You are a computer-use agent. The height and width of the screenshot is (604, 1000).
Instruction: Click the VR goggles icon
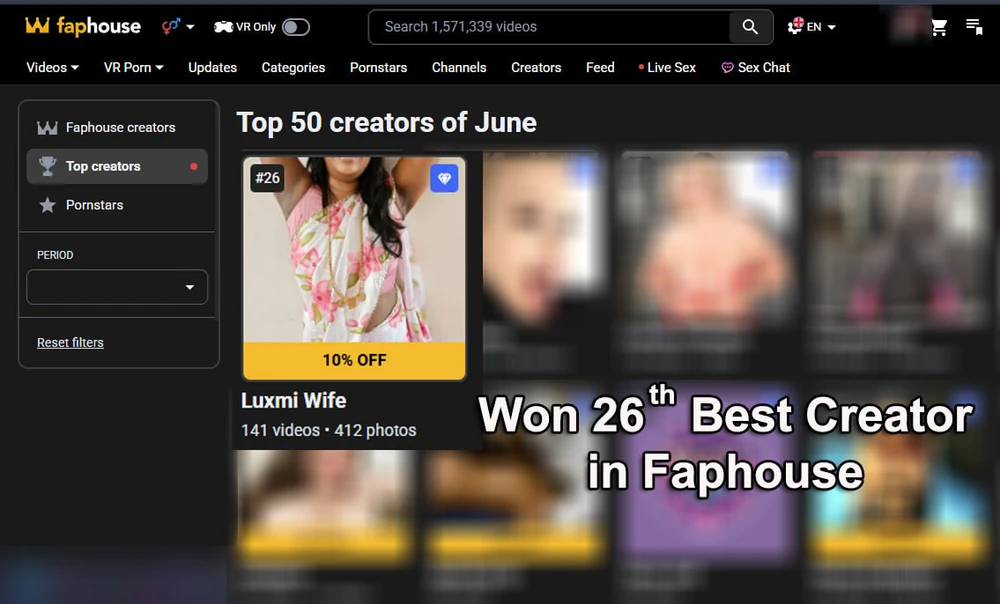[x=225, y=26]
